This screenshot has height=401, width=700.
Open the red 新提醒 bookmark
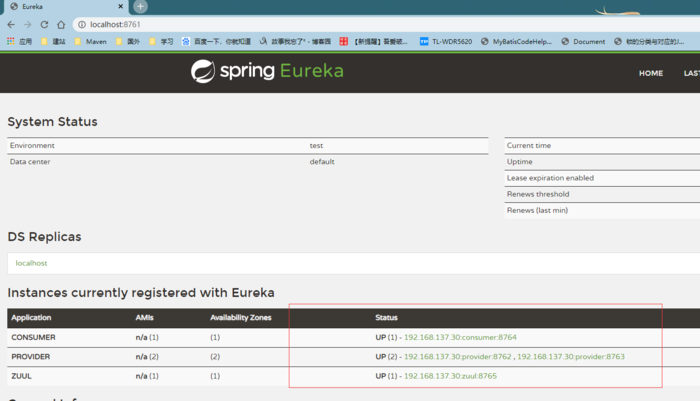(374, 42)
